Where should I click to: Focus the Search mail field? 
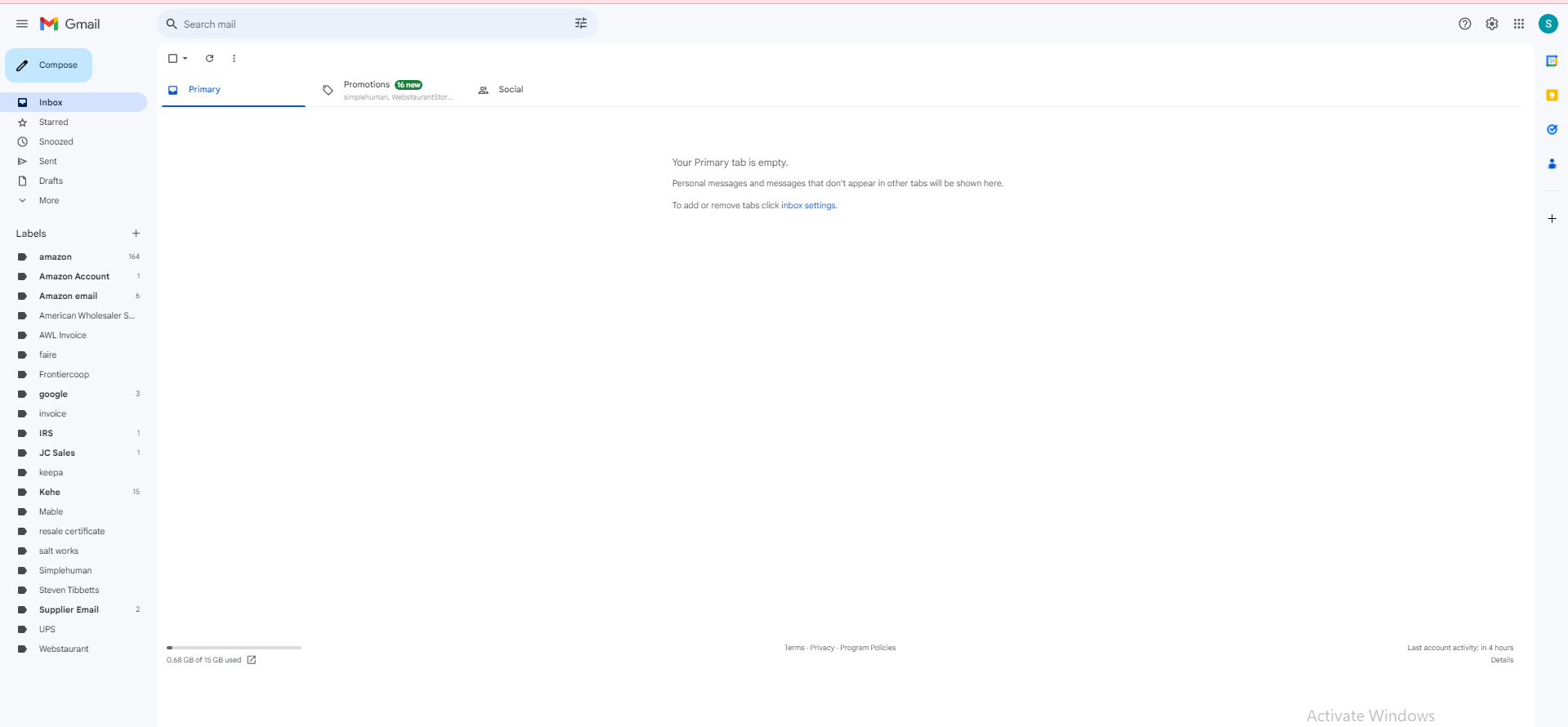point(376,24)
